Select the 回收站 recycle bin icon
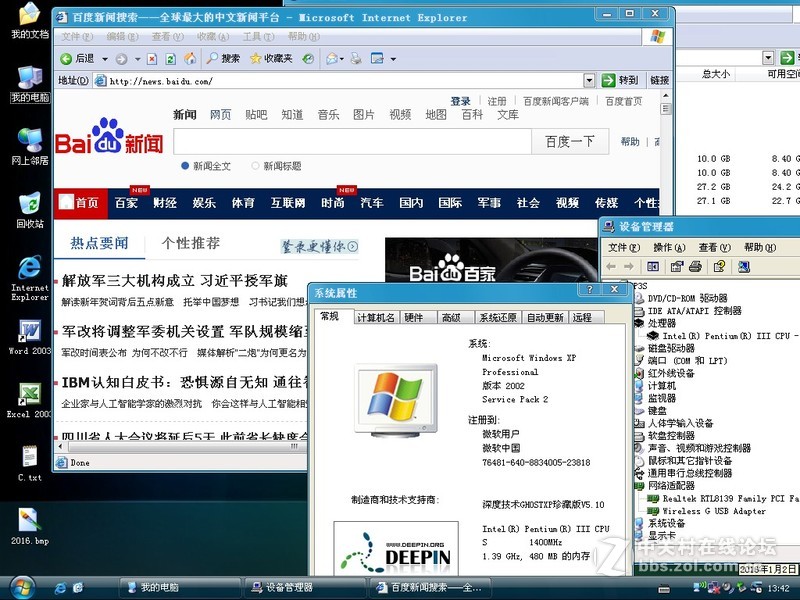800x600 pixels. click(x=30, y=210)
